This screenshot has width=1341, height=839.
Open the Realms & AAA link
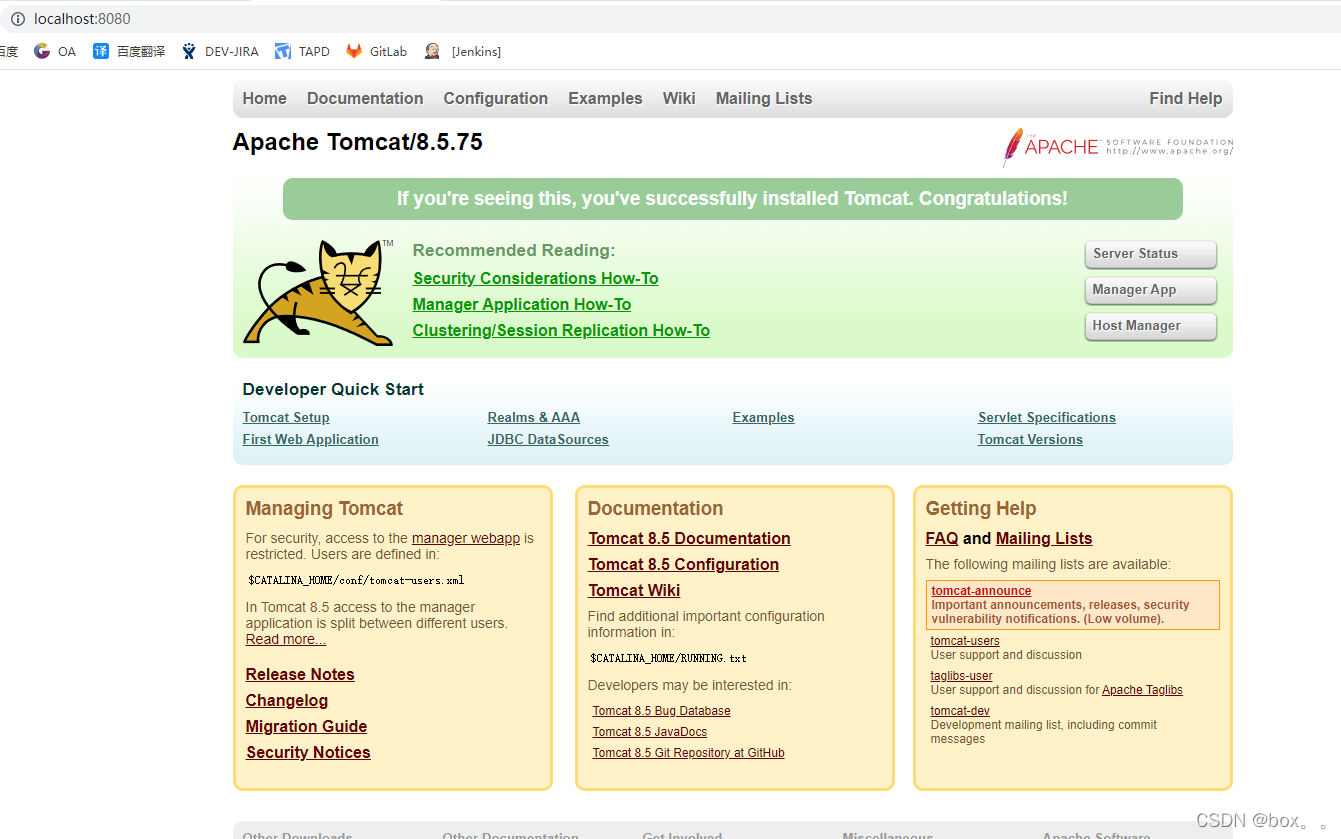[x=534, y=418]
